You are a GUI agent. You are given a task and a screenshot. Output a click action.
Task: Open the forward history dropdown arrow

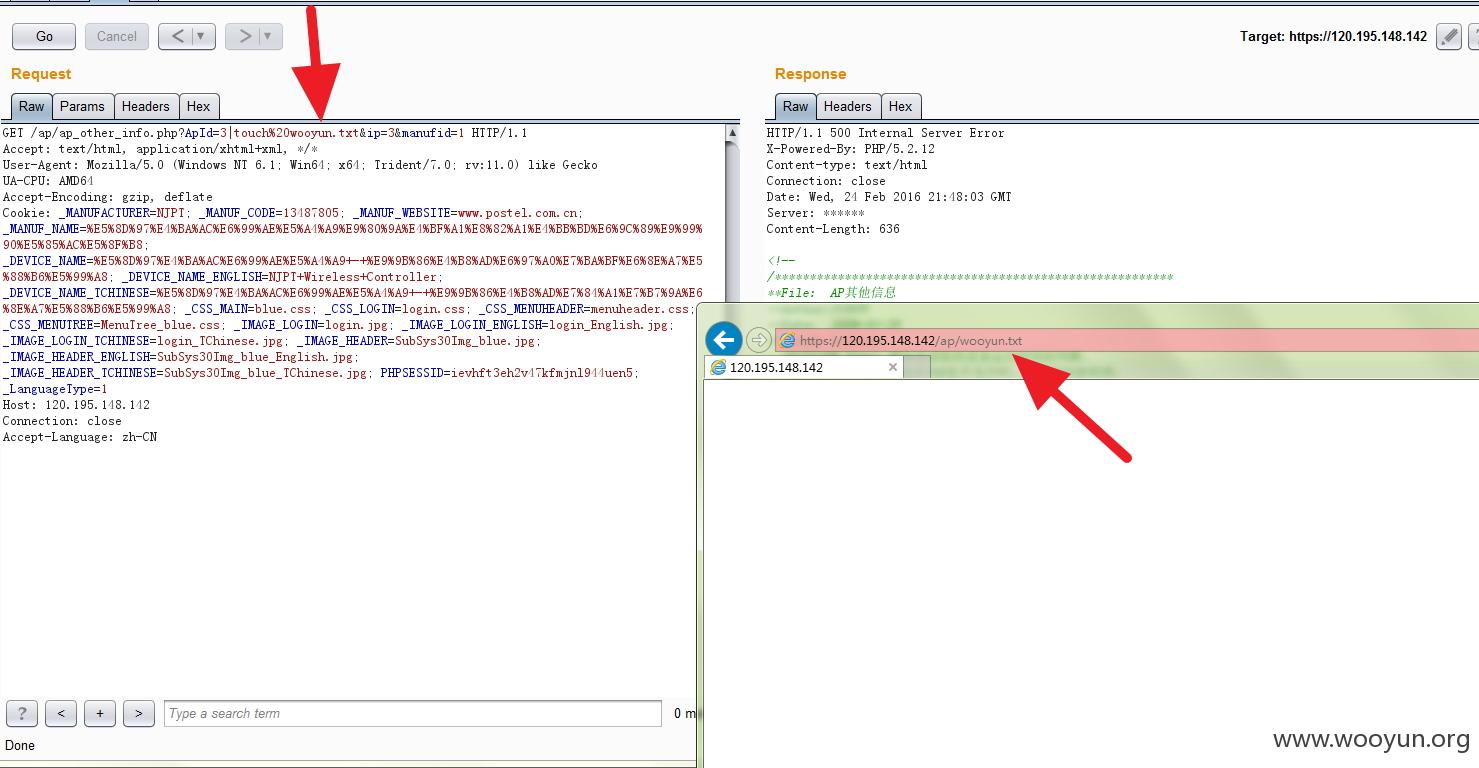pos(270,36)
